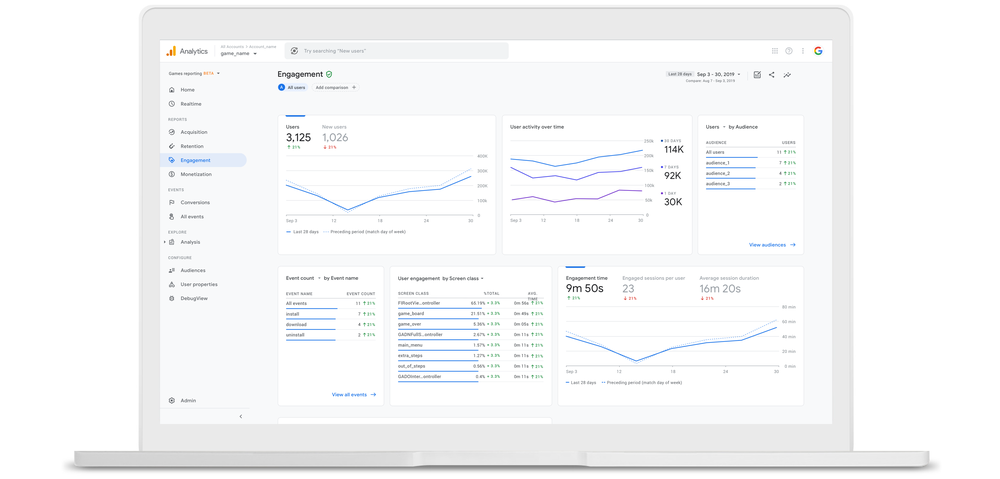Click the Conversions flag icon
Viewport: 1000px width, 479px height.
click(x=172, y=202)
